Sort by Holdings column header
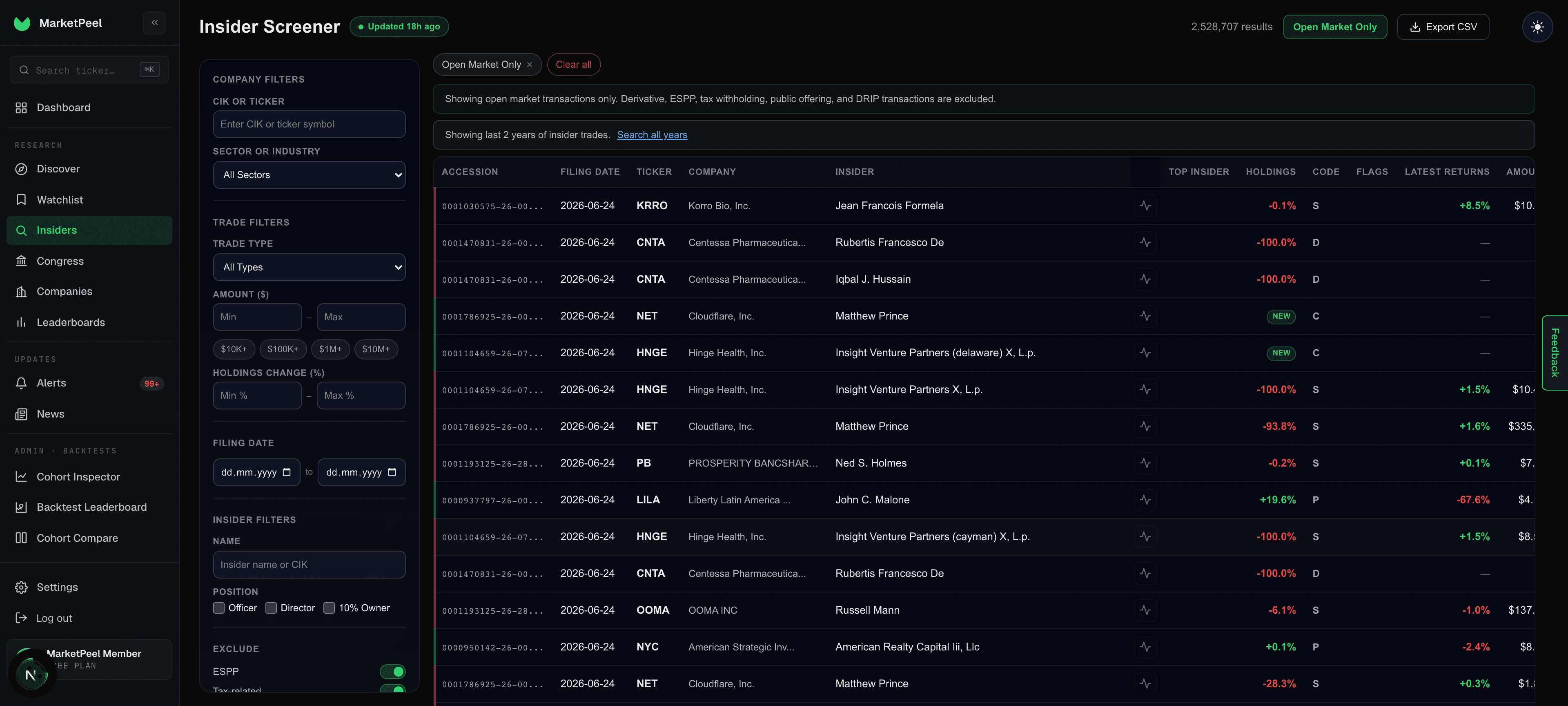This screenshot has width=1568, height=706. pyautogui.click(x=1270, y=172)
